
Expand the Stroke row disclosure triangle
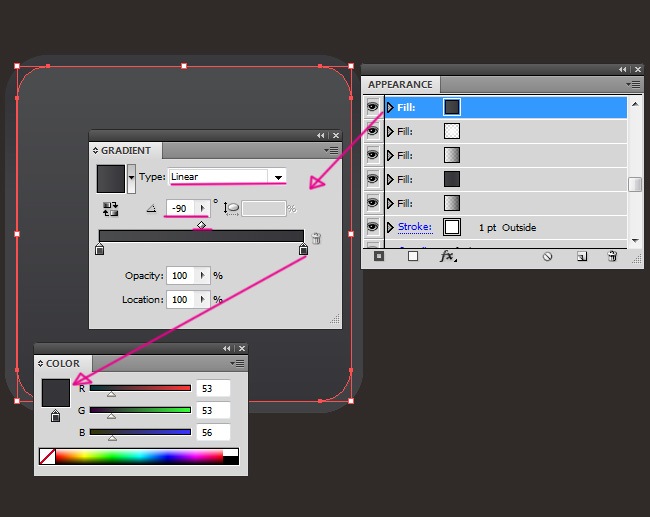pyautogui.click(x=390, y=227)
